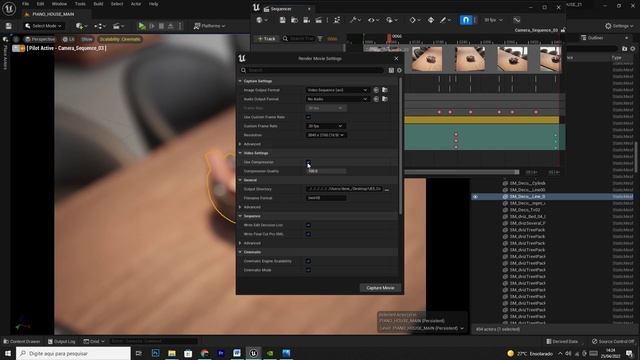640x360 pixels.
Task: Toggle the Write Final Cut Pro XML checkbox
Action: (308, 234)
